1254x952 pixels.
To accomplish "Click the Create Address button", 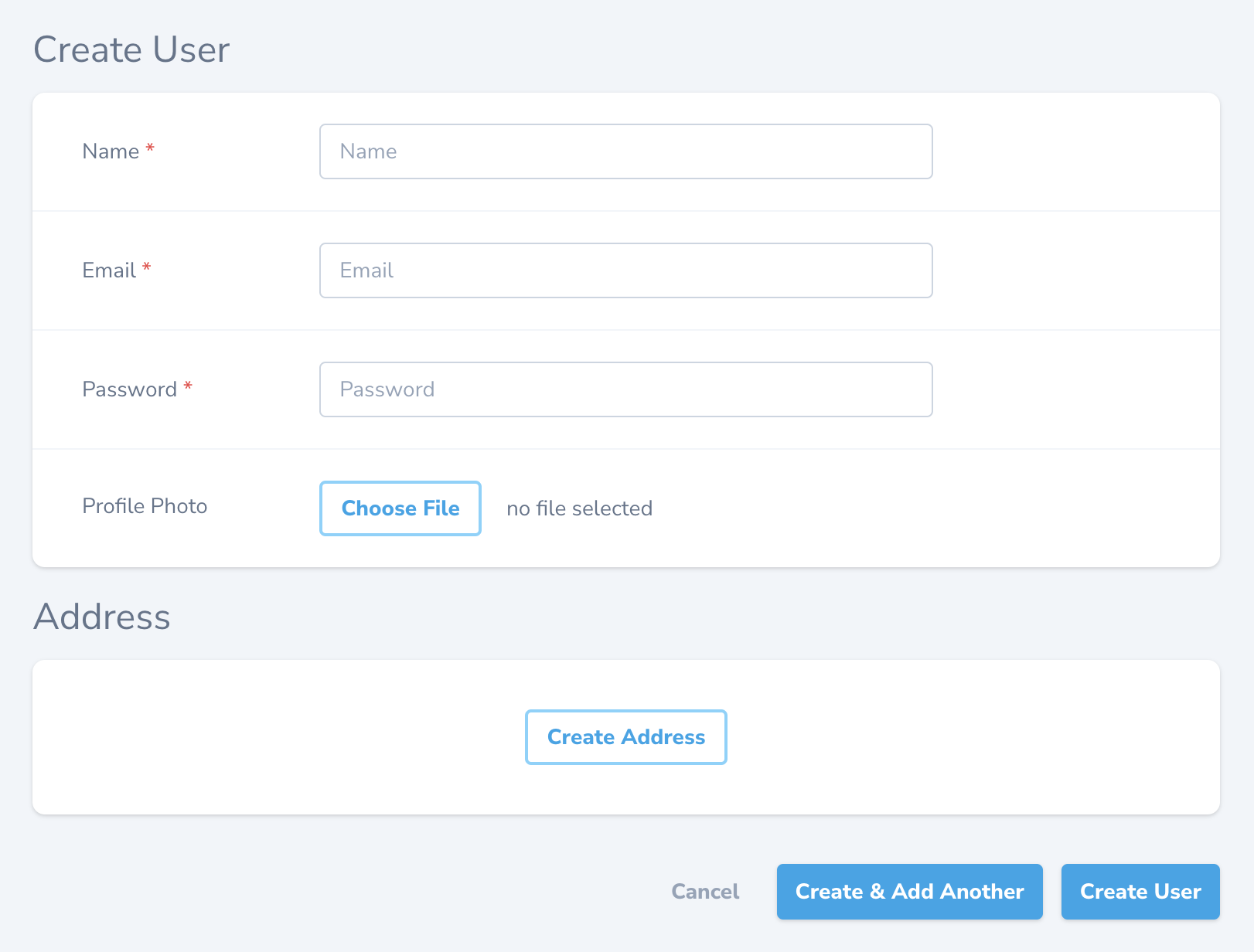I will tap(625, 737).
